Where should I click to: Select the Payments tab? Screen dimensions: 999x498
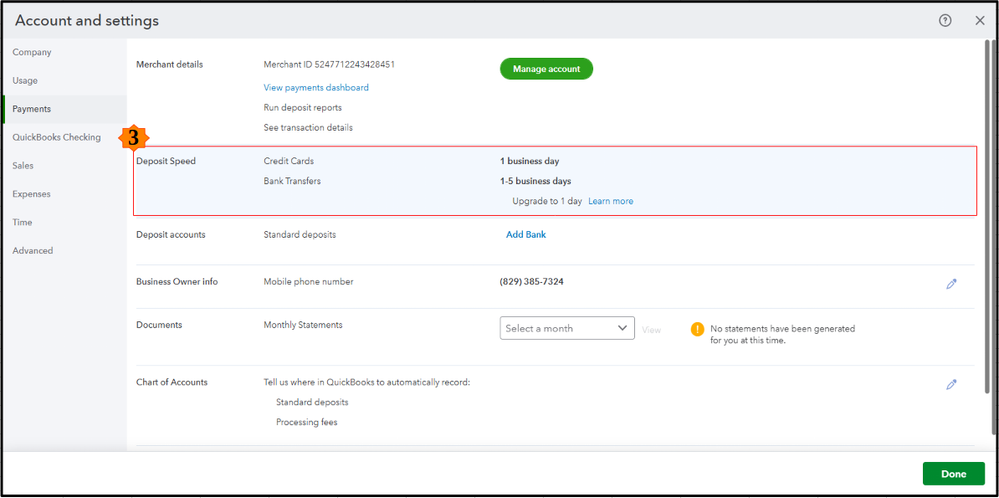(32, 109)
